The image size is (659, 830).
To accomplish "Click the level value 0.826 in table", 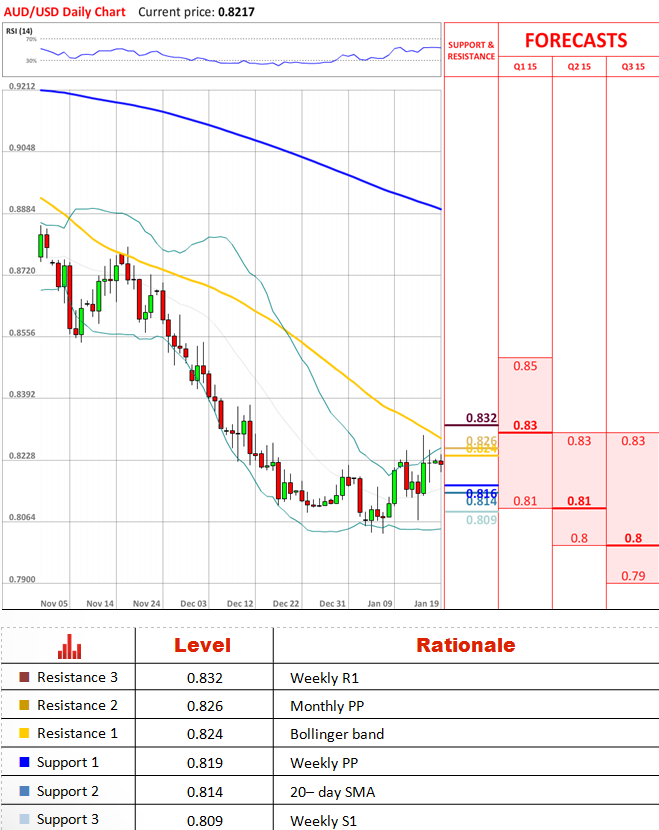I will pos(205,706).
